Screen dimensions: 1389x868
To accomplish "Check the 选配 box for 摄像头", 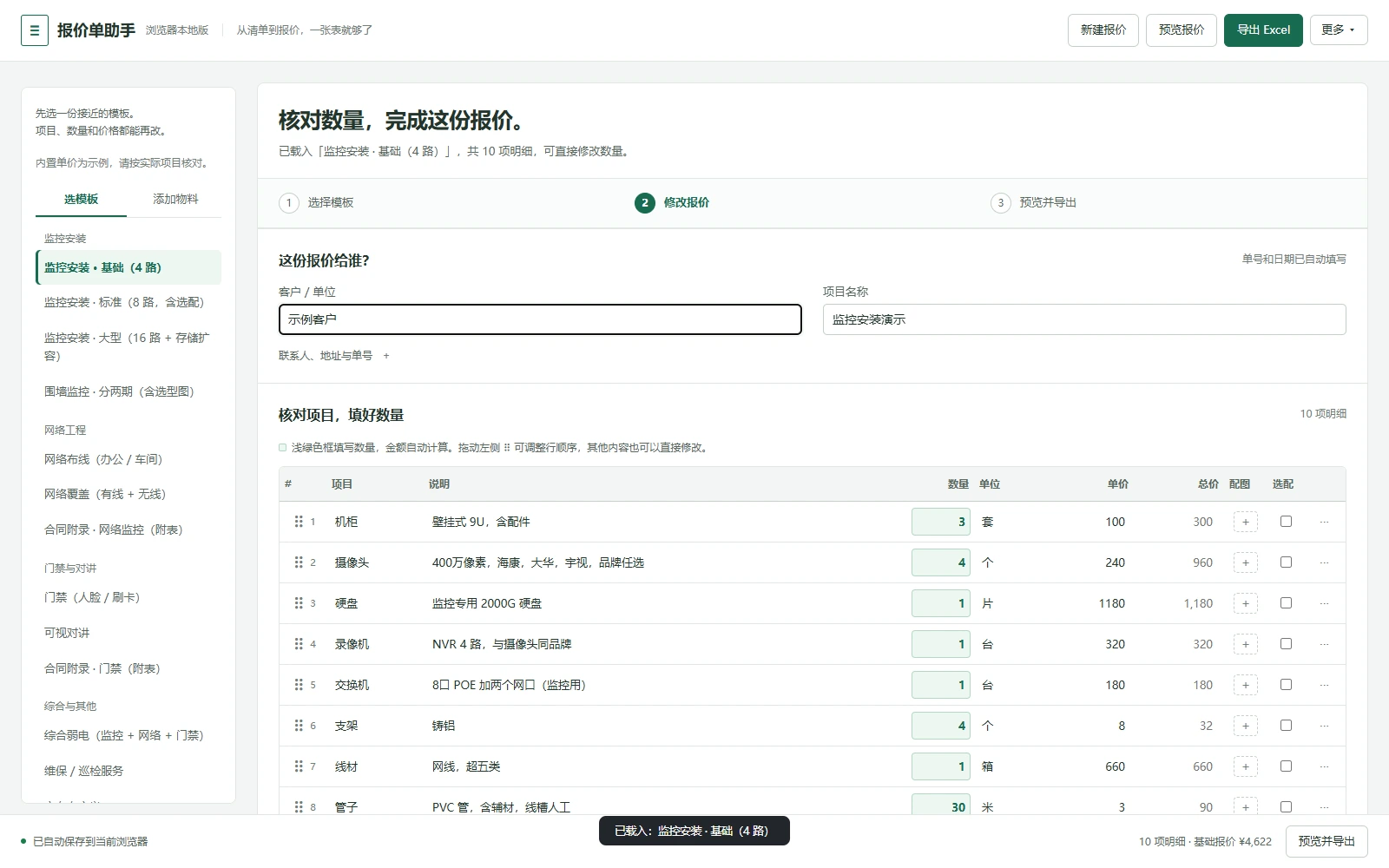I will tap(1286, 562).
